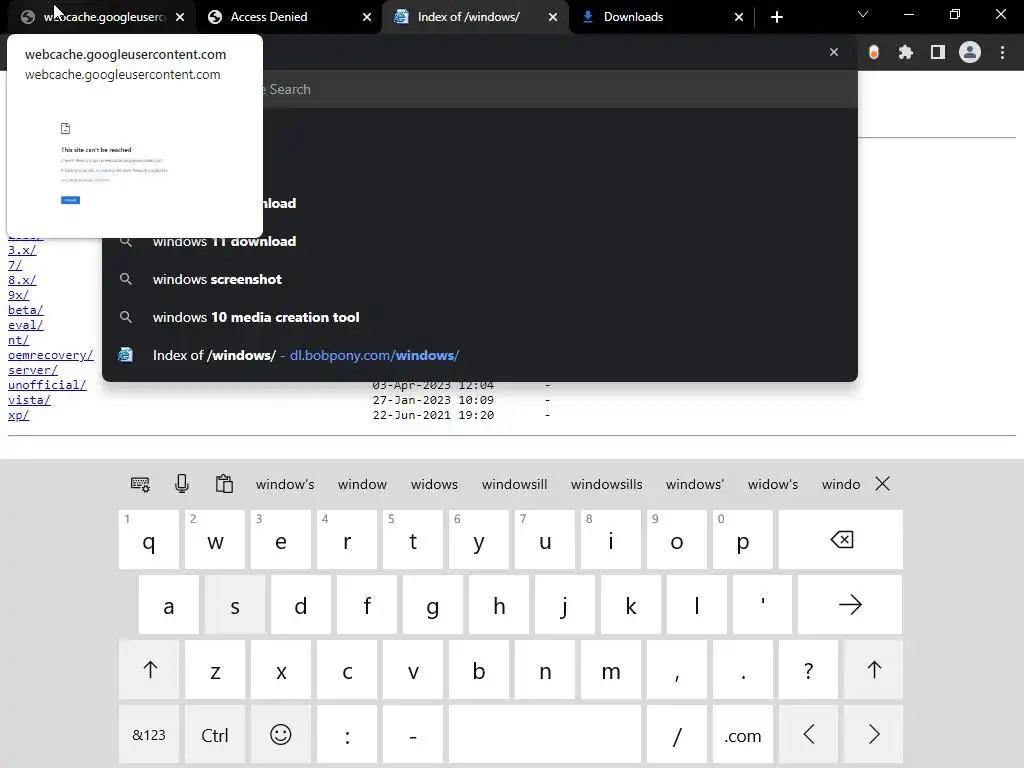This screenshot has width=1024, height=768.
Task: Pick the word suggestion windowsills
Action: click(607, 485)
